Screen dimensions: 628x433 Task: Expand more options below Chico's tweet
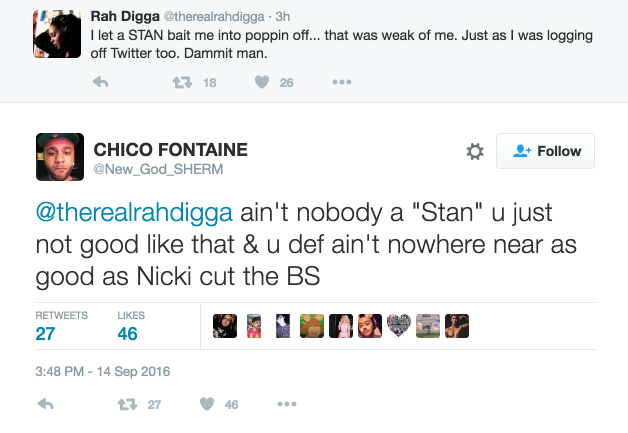click(287, 404)
